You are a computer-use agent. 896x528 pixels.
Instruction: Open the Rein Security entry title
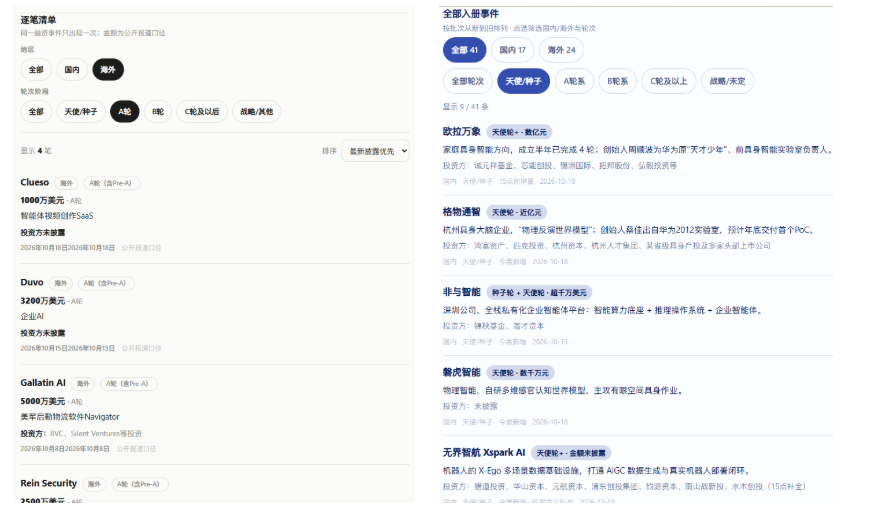tap(49, 483)
